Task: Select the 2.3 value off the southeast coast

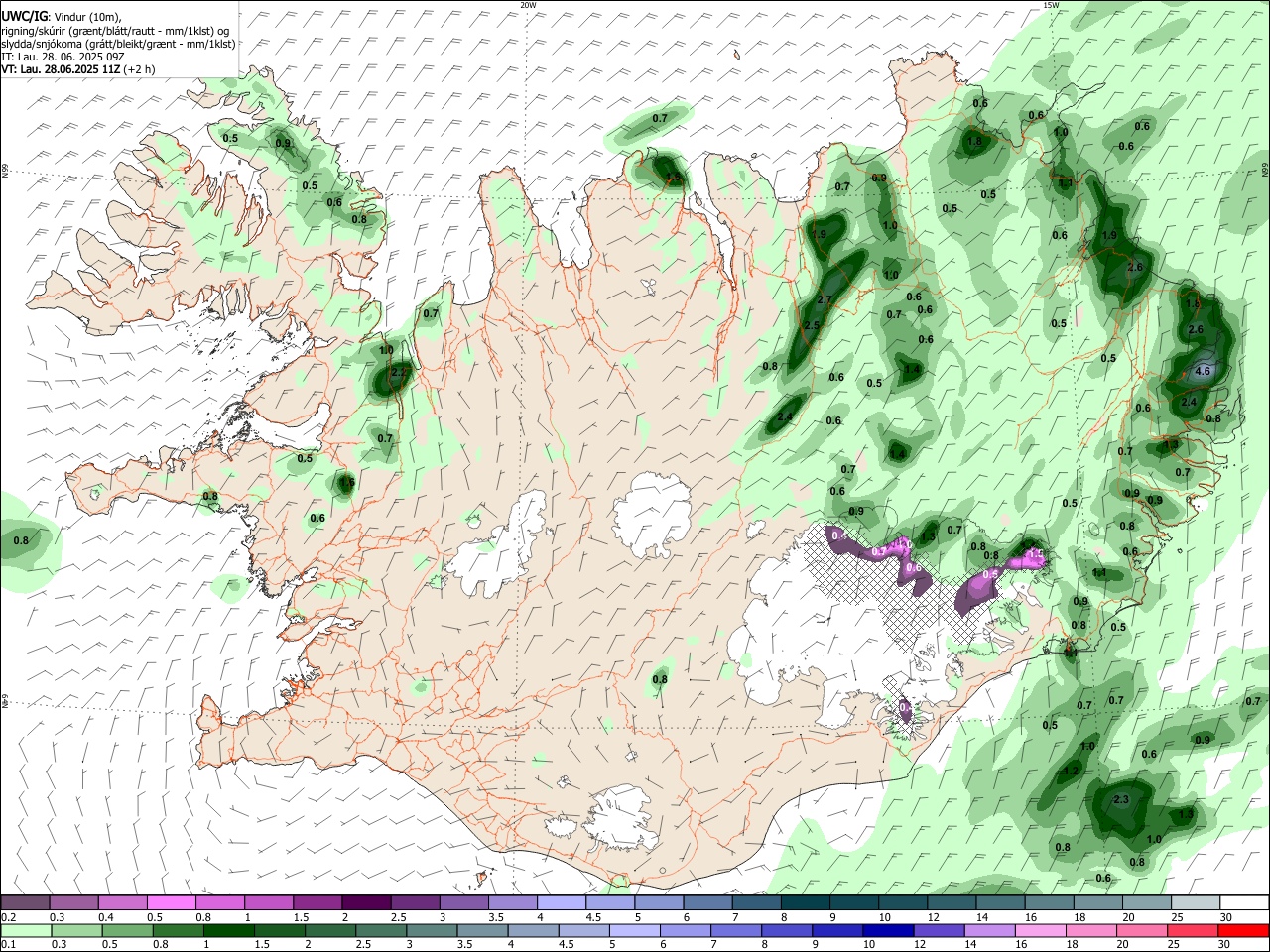Action: pyautogui.click(x=1122, y=800)
